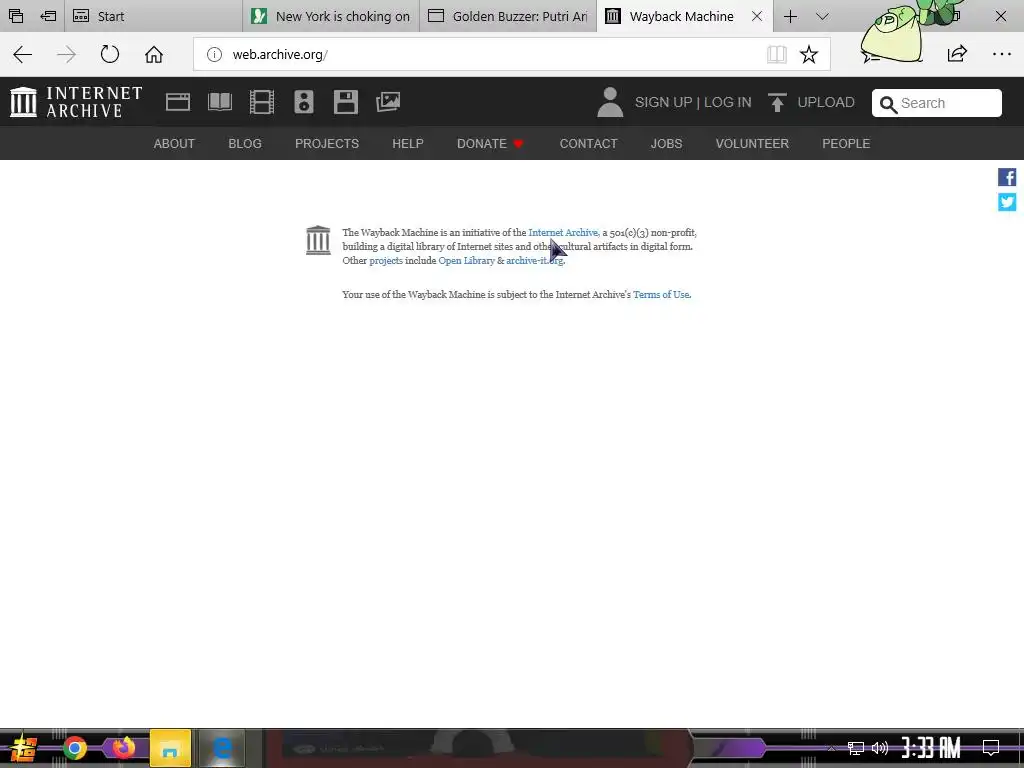This screenshot has height=768, width=1024.
Task: Focus the Archive Search field
Action: pos(936,103)
